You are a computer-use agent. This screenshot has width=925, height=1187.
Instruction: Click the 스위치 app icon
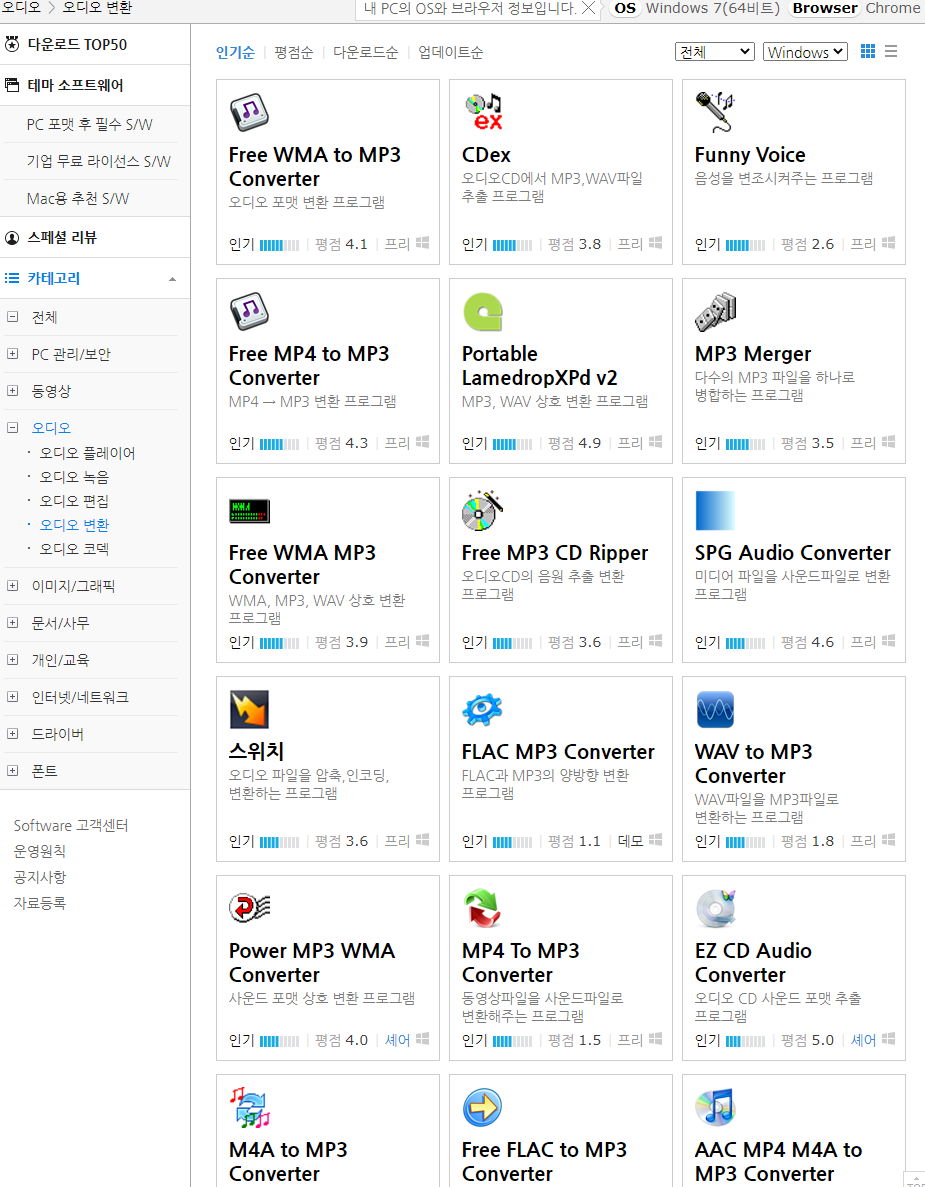click(249, 709)
